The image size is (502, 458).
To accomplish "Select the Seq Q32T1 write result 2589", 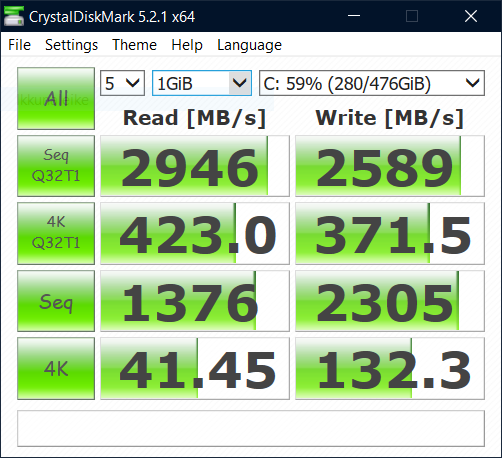I will [390, 166].
